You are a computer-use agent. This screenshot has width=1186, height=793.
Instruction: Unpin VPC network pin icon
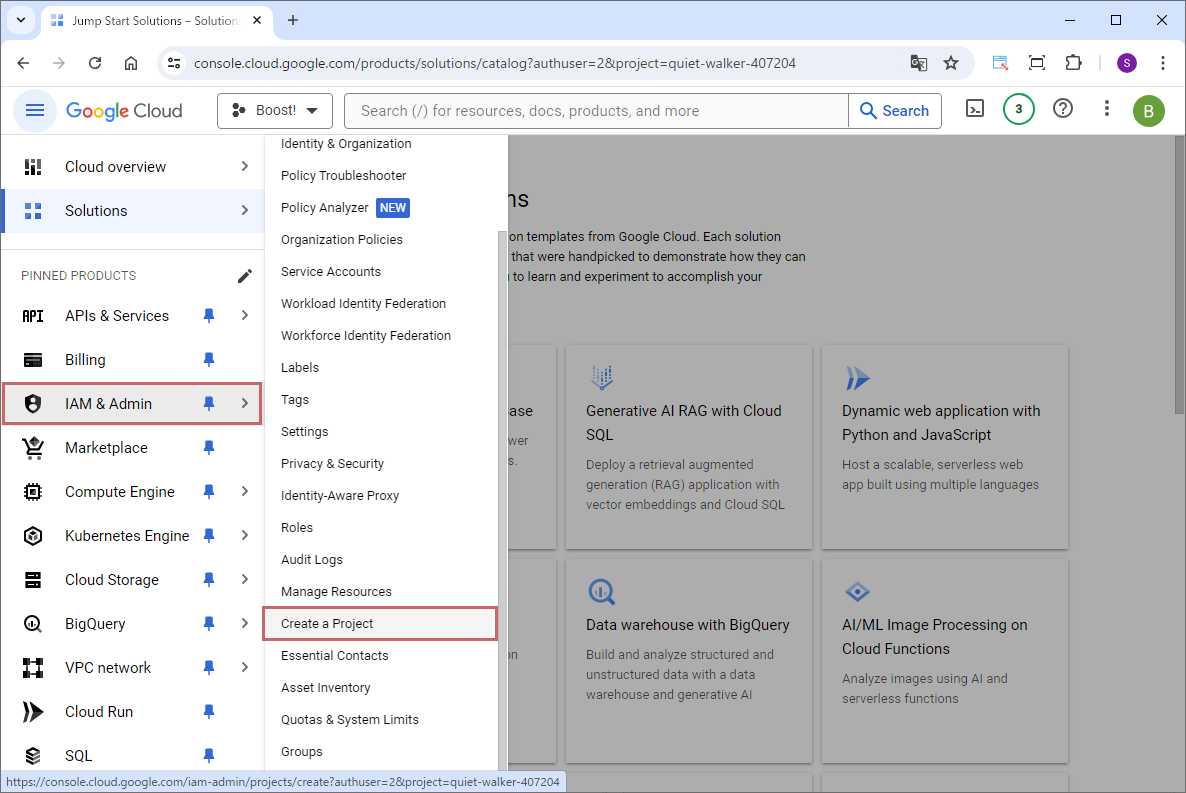(209, 667)
